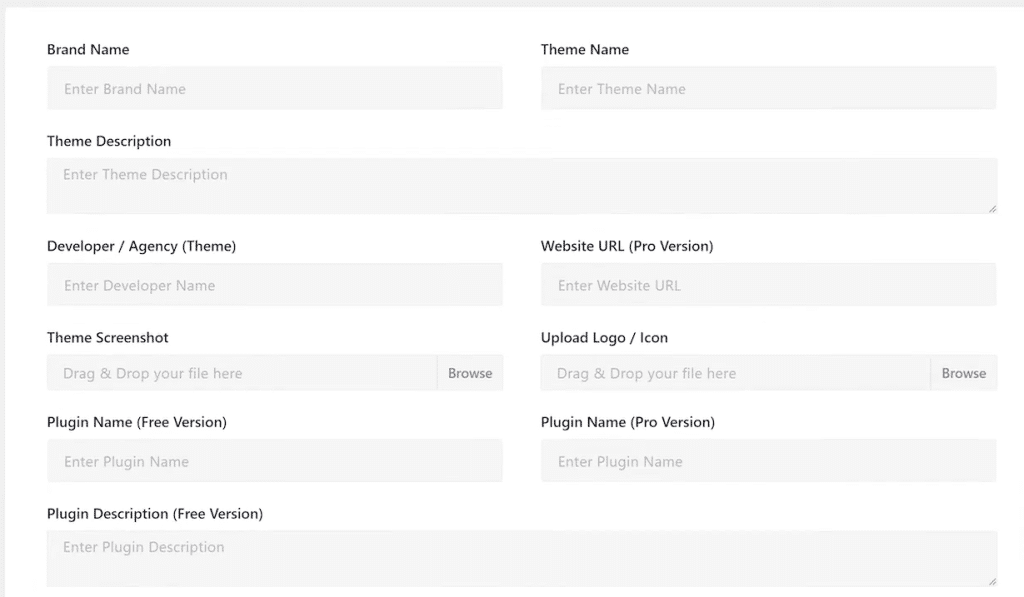This screenshot has height=597, width=1024.
Task: Click the "Theme Name" label text
Action: pyautogui.click(x=585, y=50)
